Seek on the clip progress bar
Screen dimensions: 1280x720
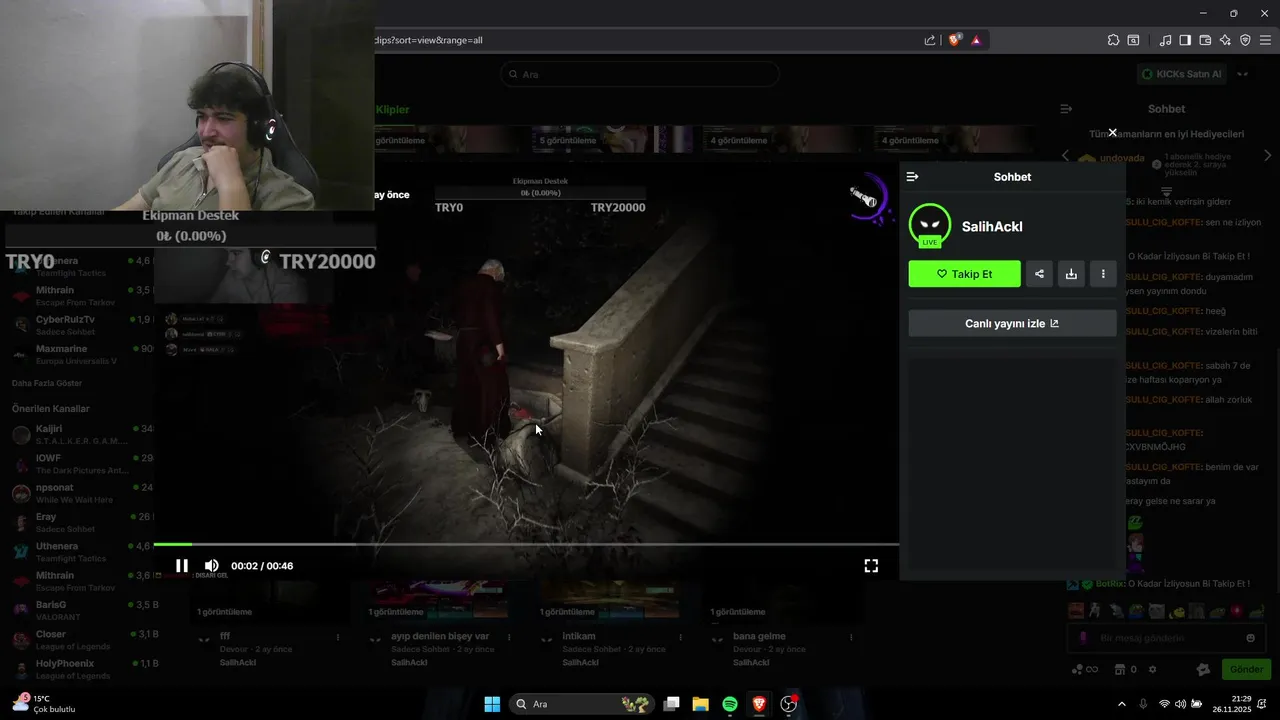(526, 545)
